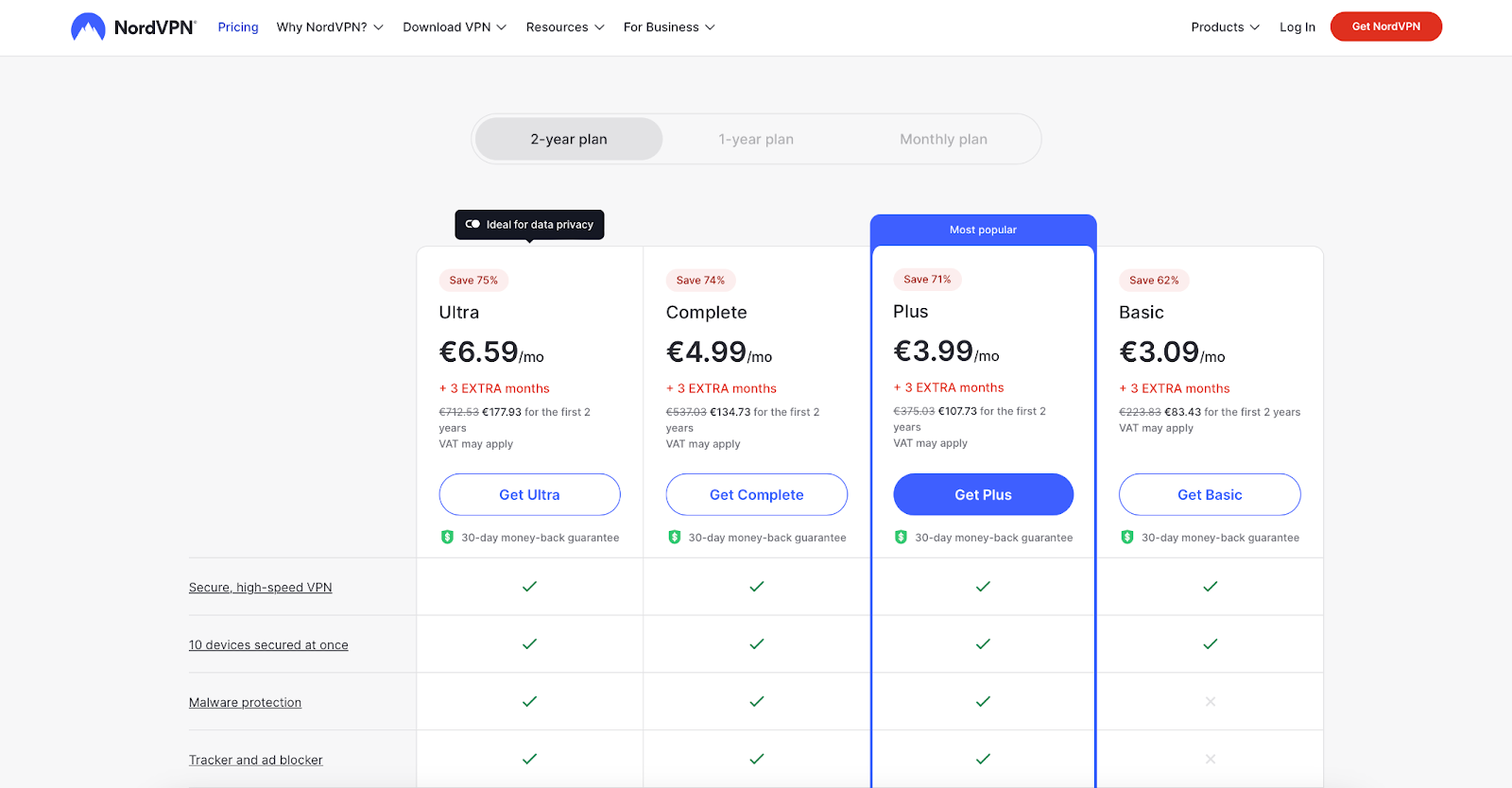Expand the Download VPN dropdown menu

pos(455,27)
